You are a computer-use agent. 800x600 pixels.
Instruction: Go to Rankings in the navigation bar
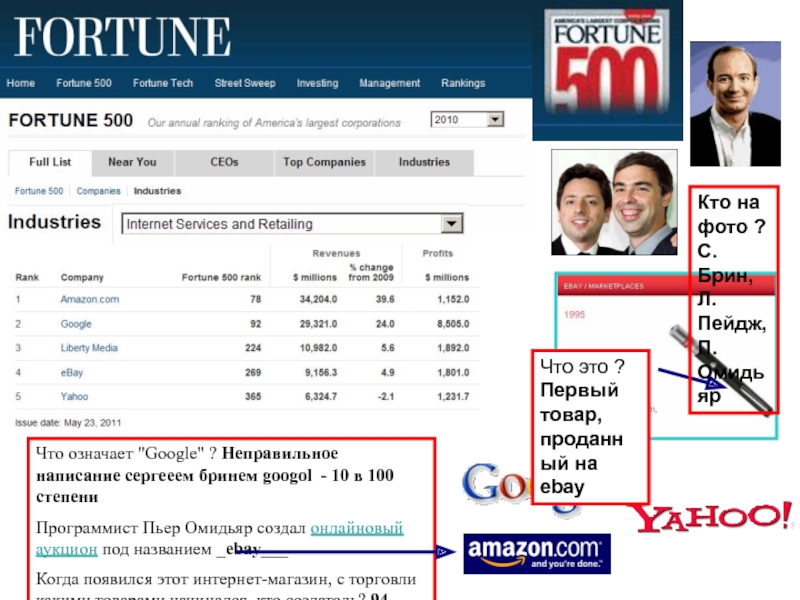[x=463, y=83]
